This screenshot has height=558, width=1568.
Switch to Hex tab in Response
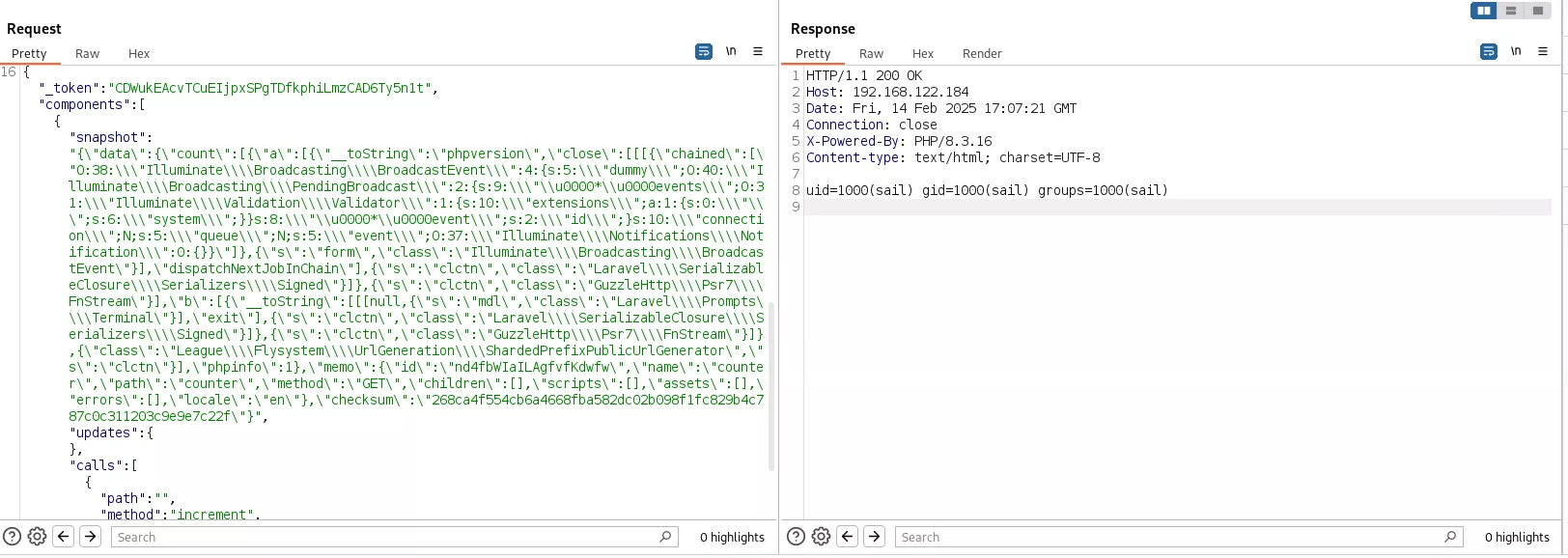[x=923, y=54]
